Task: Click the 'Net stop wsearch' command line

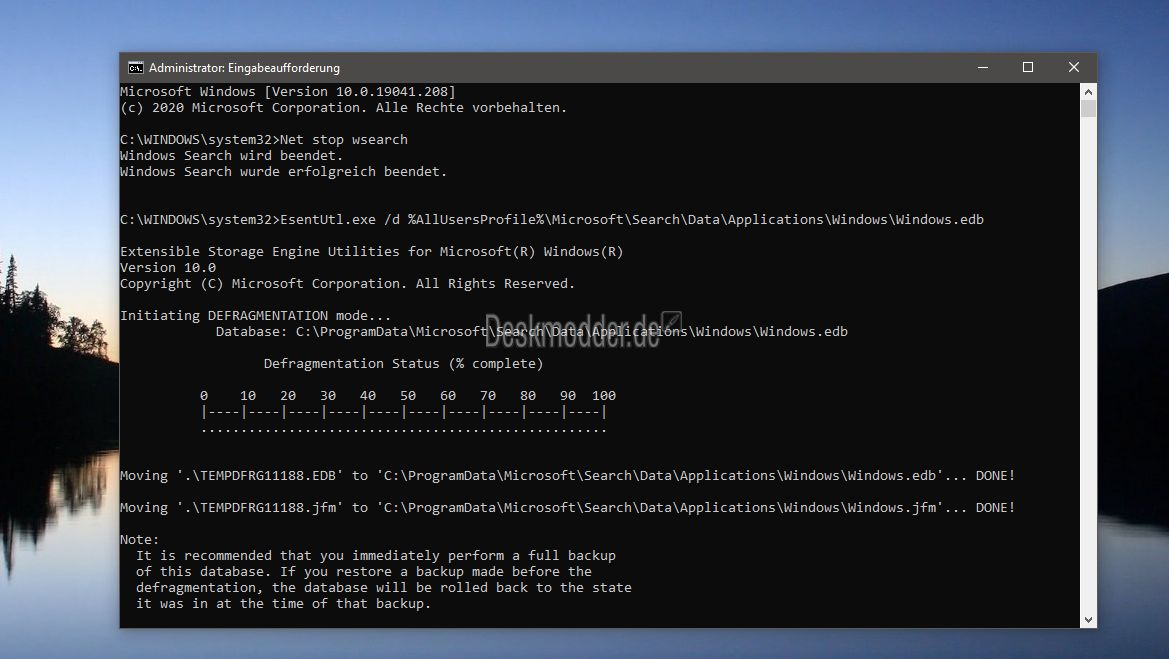Action: click(264, 139)
